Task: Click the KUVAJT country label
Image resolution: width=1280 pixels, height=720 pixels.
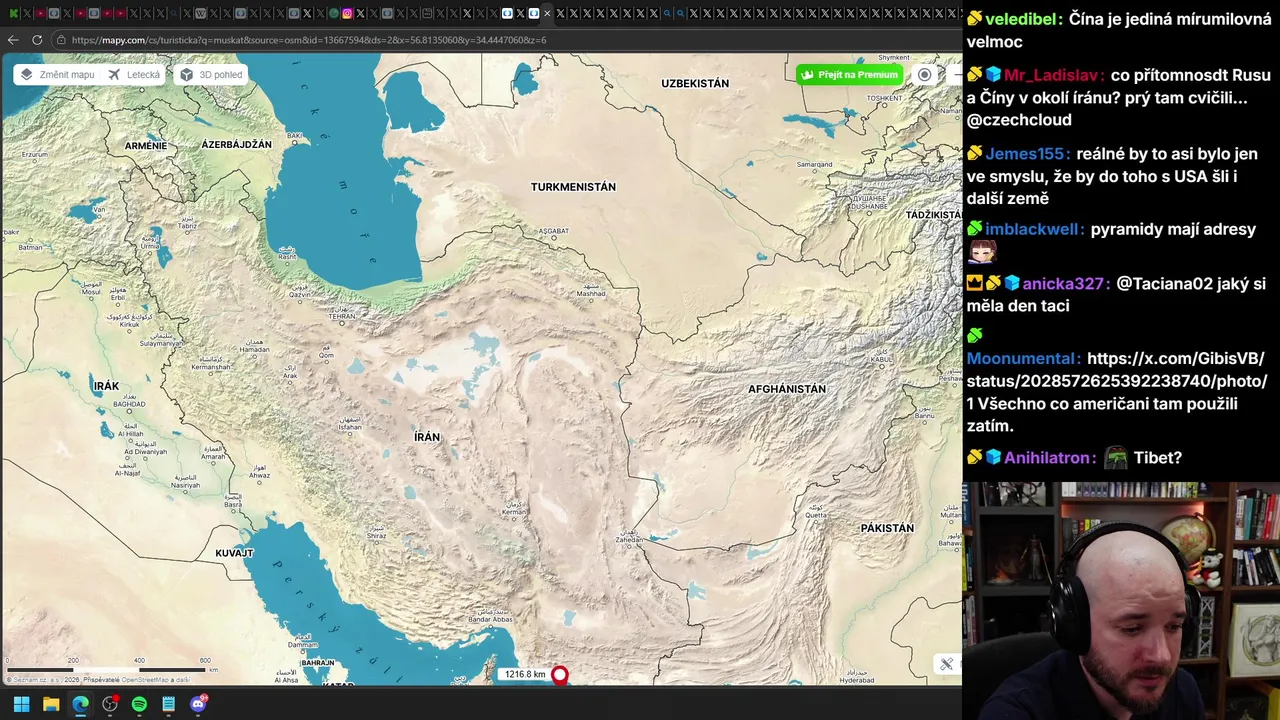Action: 234,553
